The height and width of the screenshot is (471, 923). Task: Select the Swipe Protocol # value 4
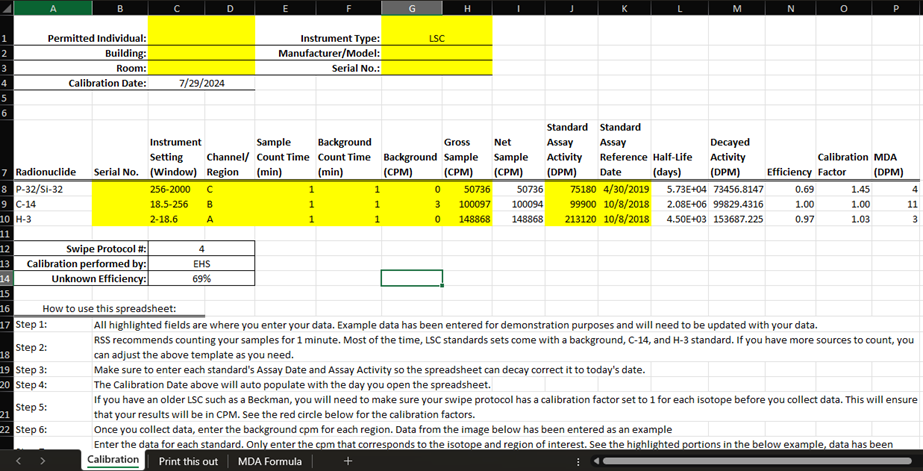pos(203,248)
